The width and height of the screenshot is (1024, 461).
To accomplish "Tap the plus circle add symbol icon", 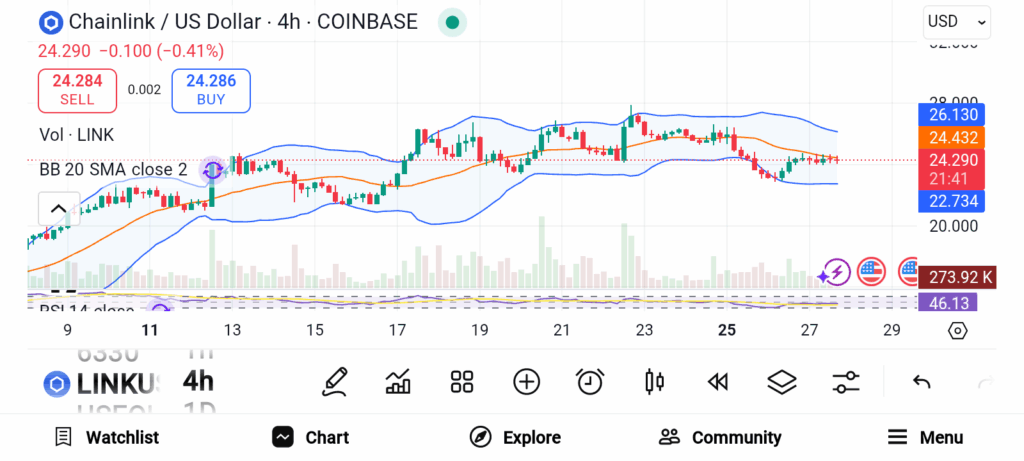I will pos(526,382).
